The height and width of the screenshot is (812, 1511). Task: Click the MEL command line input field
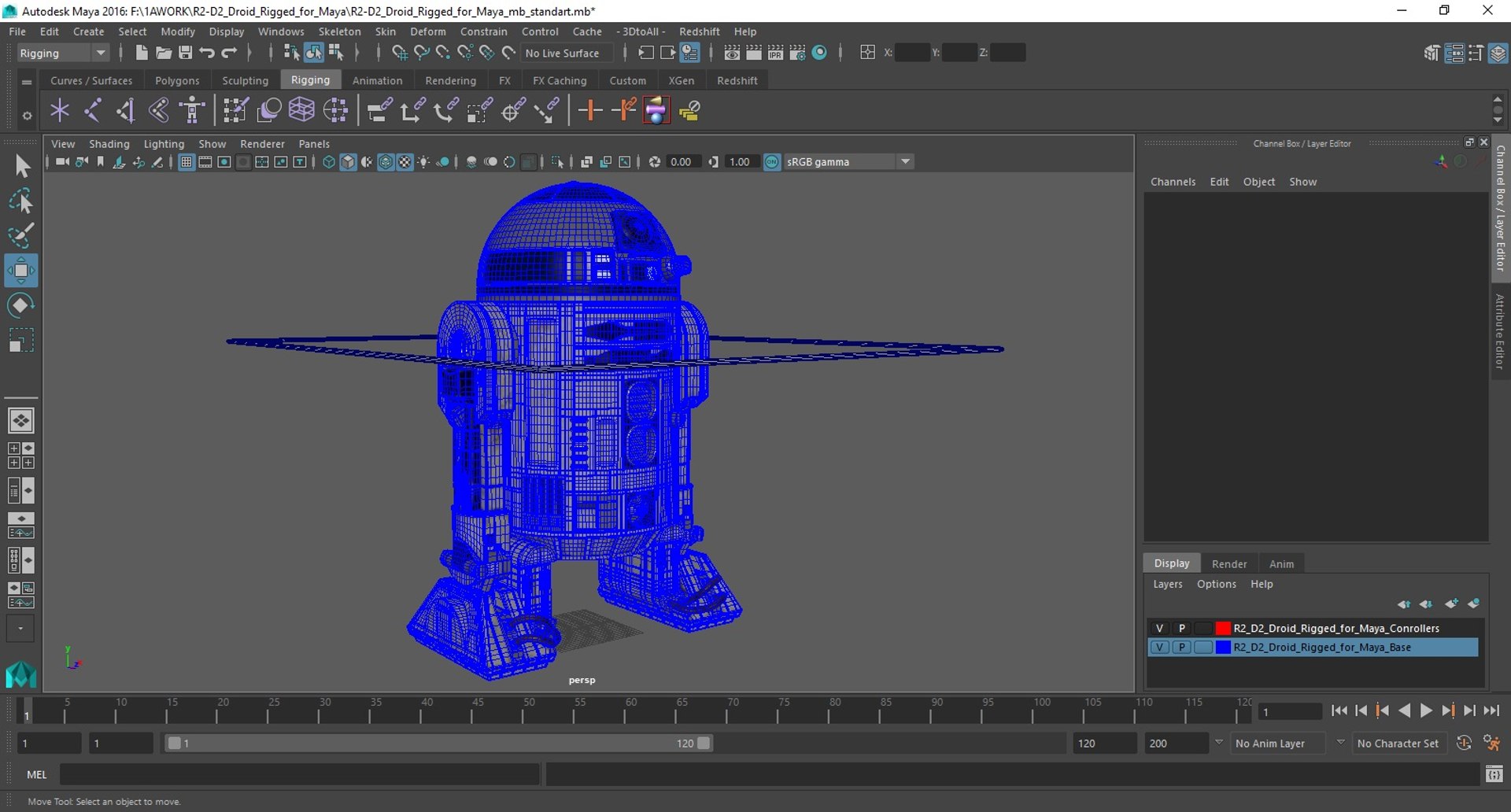tap(300, 774)
